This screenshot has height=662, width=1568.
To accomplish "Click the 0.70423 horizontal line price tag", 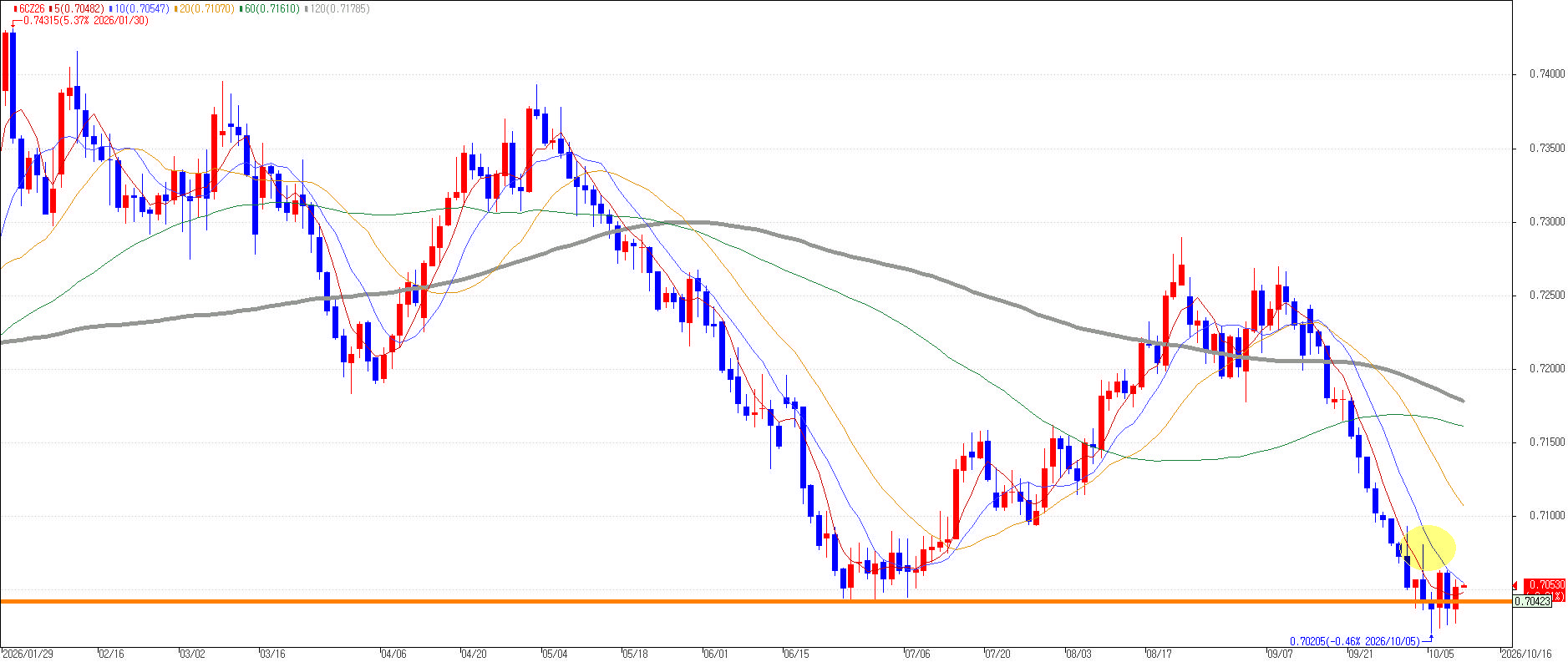I will click(1532, 601).
